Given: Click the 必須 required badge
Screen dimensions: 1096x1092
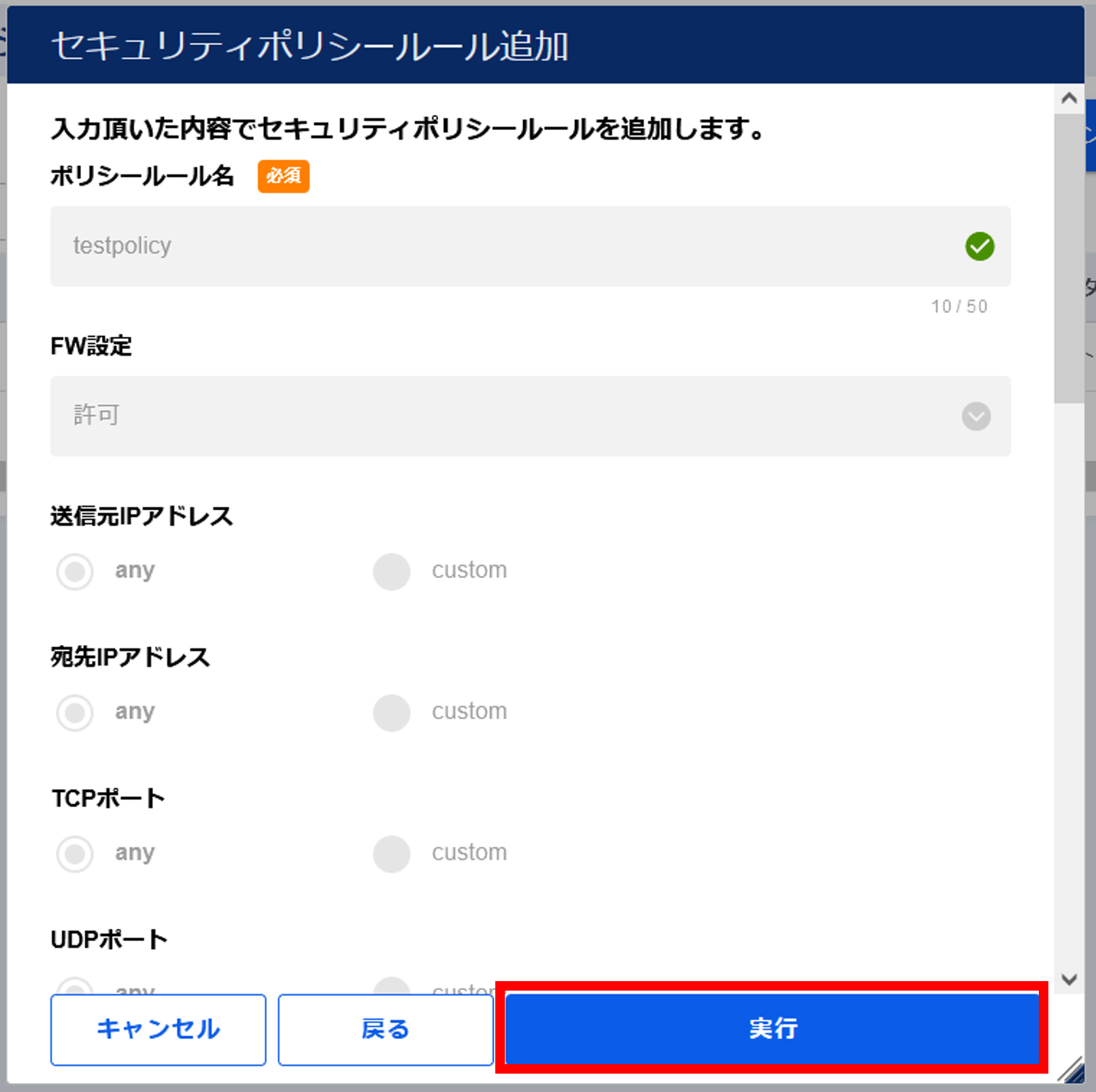Looking at the screenshot, I should coord(283,176).
